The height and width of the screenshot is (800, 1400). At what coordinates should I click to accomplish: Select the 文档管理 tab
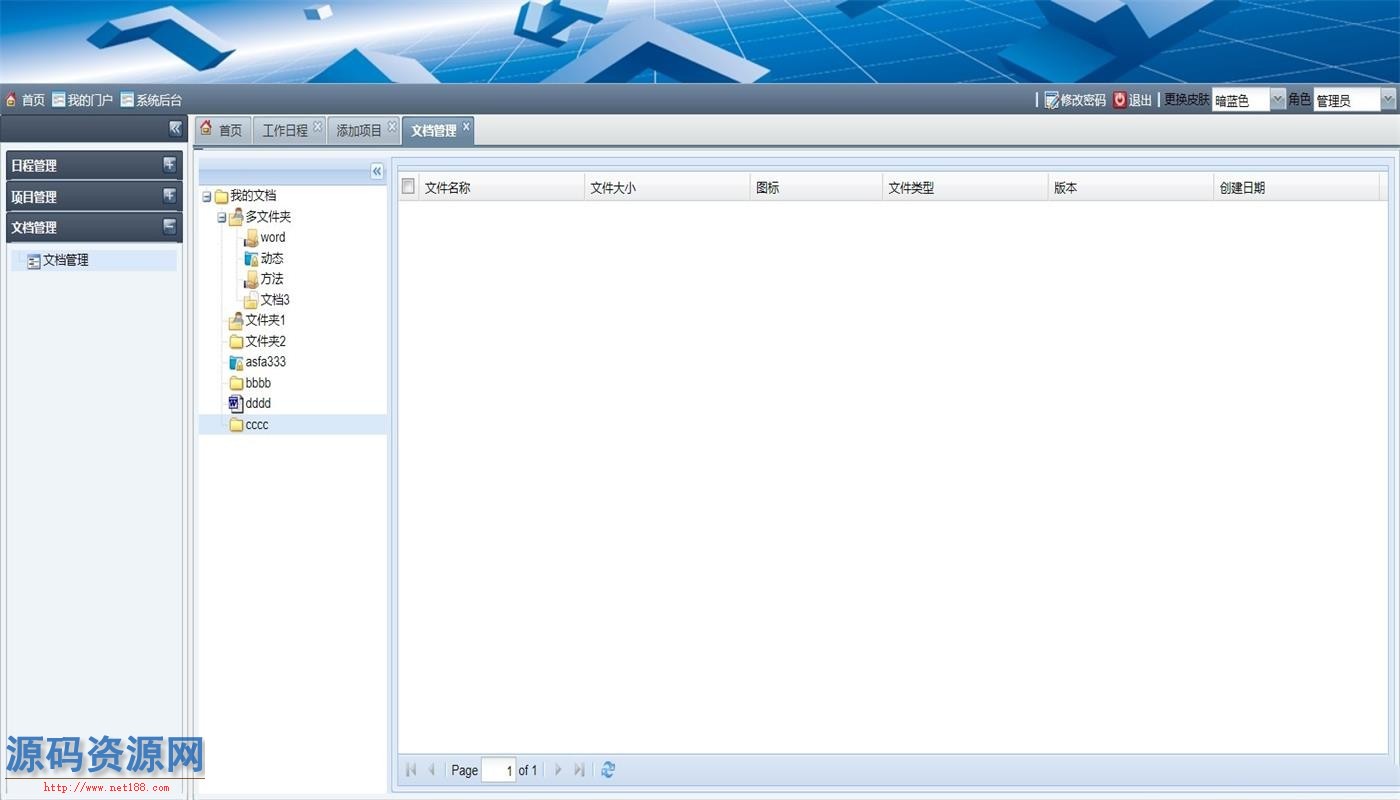(x=433, y=131)
